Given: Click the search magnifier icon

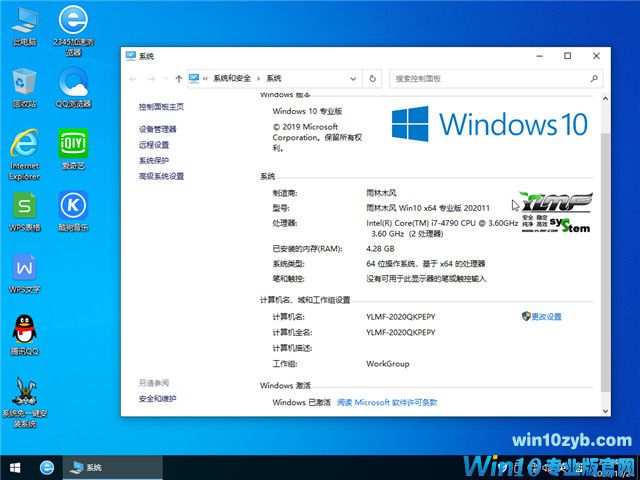Looking at the screenshot, I should [594, 78].
